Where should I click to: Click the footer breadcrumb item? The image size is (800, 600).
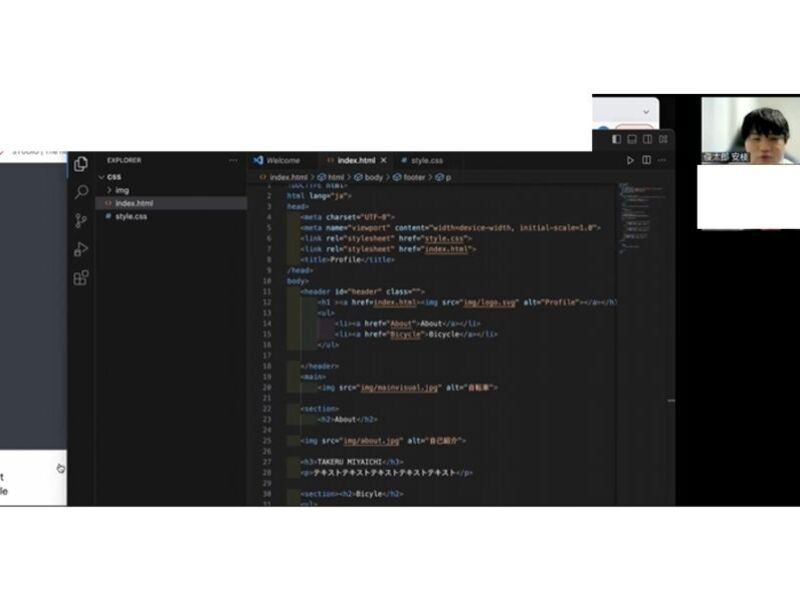click(412, 177)
